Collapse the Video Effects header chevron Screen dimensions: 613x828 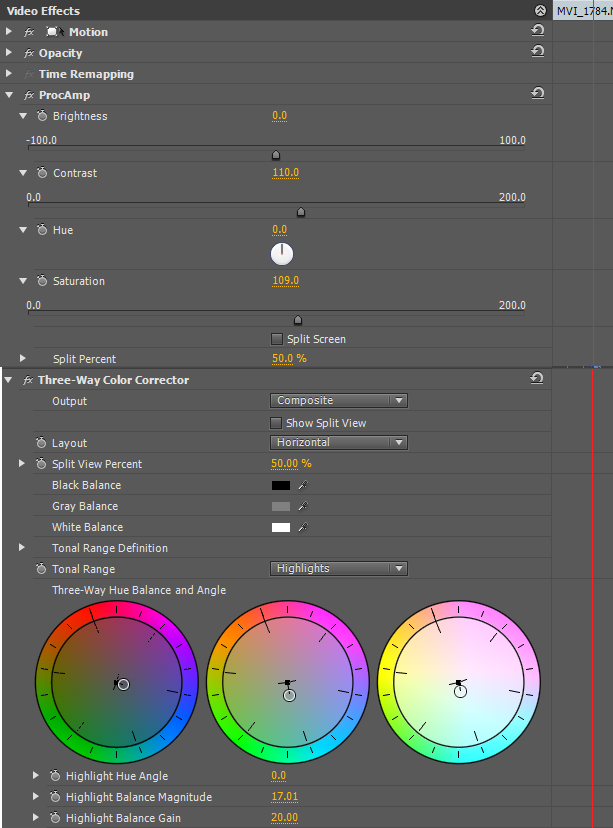coord(540,11)
